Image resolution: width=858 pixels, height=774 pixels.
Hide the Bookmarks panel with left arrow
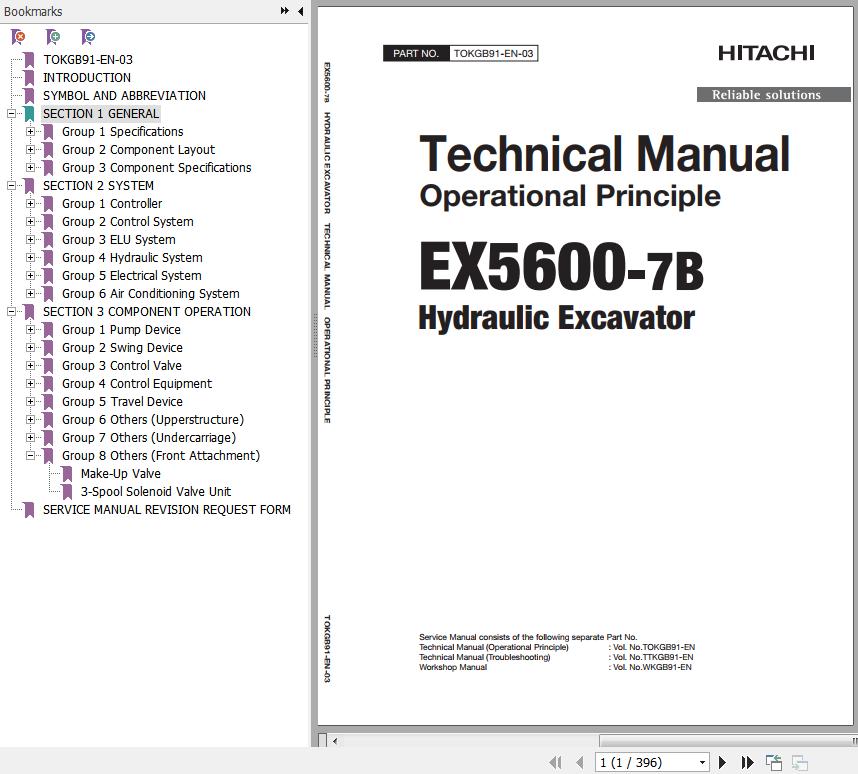coord(301,11)
